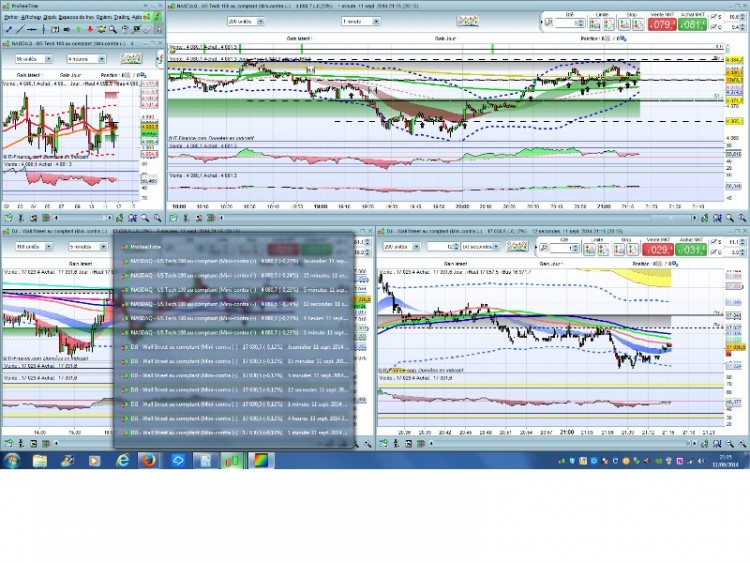The width and height of the screenshot is (750, 563).
Task: Click the red Vente MKT 079 button
Action: (662, 24)
